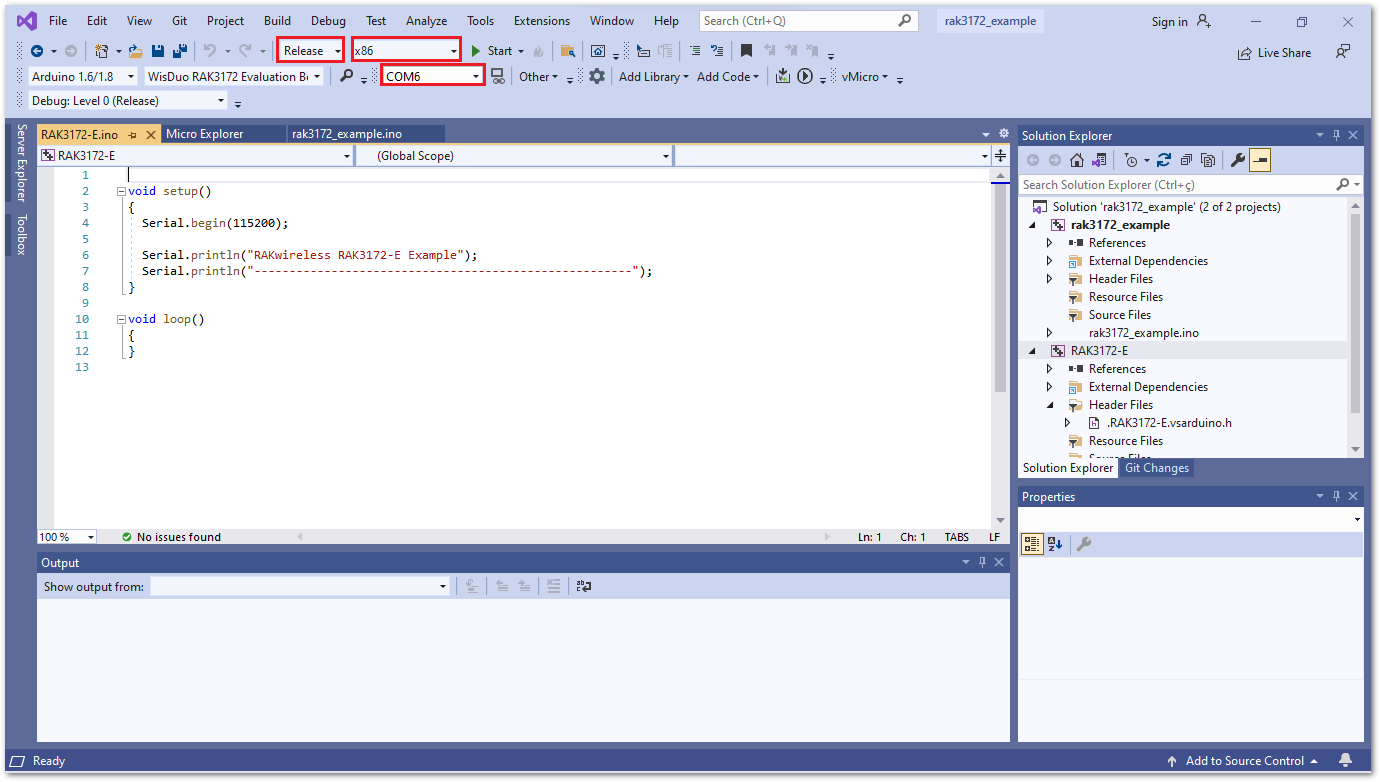The height and width of the screenshot is (782, 1380).
Task: Click Categorized view in Properties panel
Action: click(1032, 544)
